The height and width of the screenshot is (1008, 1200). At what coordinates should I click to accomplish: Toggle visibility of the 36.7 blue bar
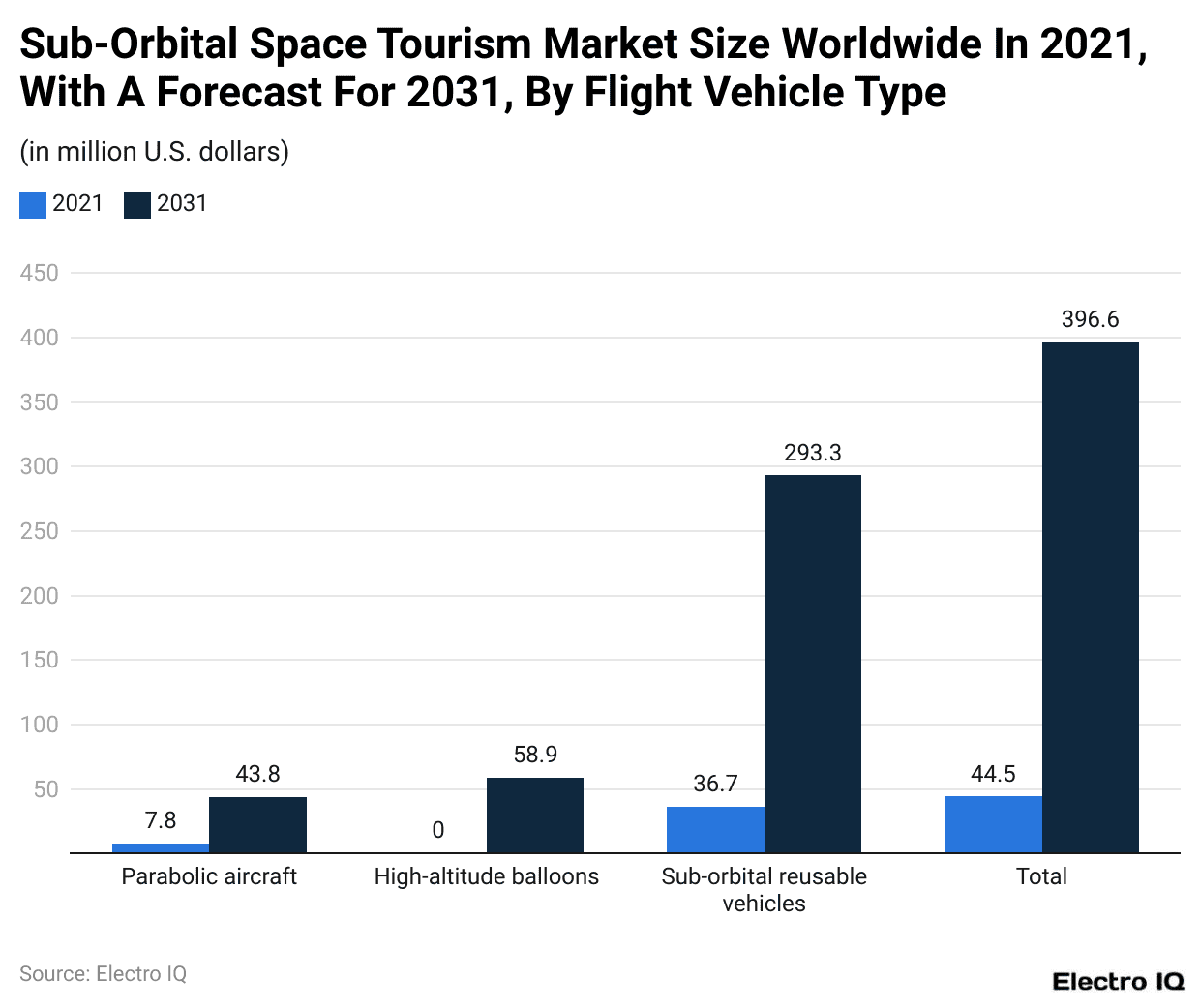click(715, 830)
